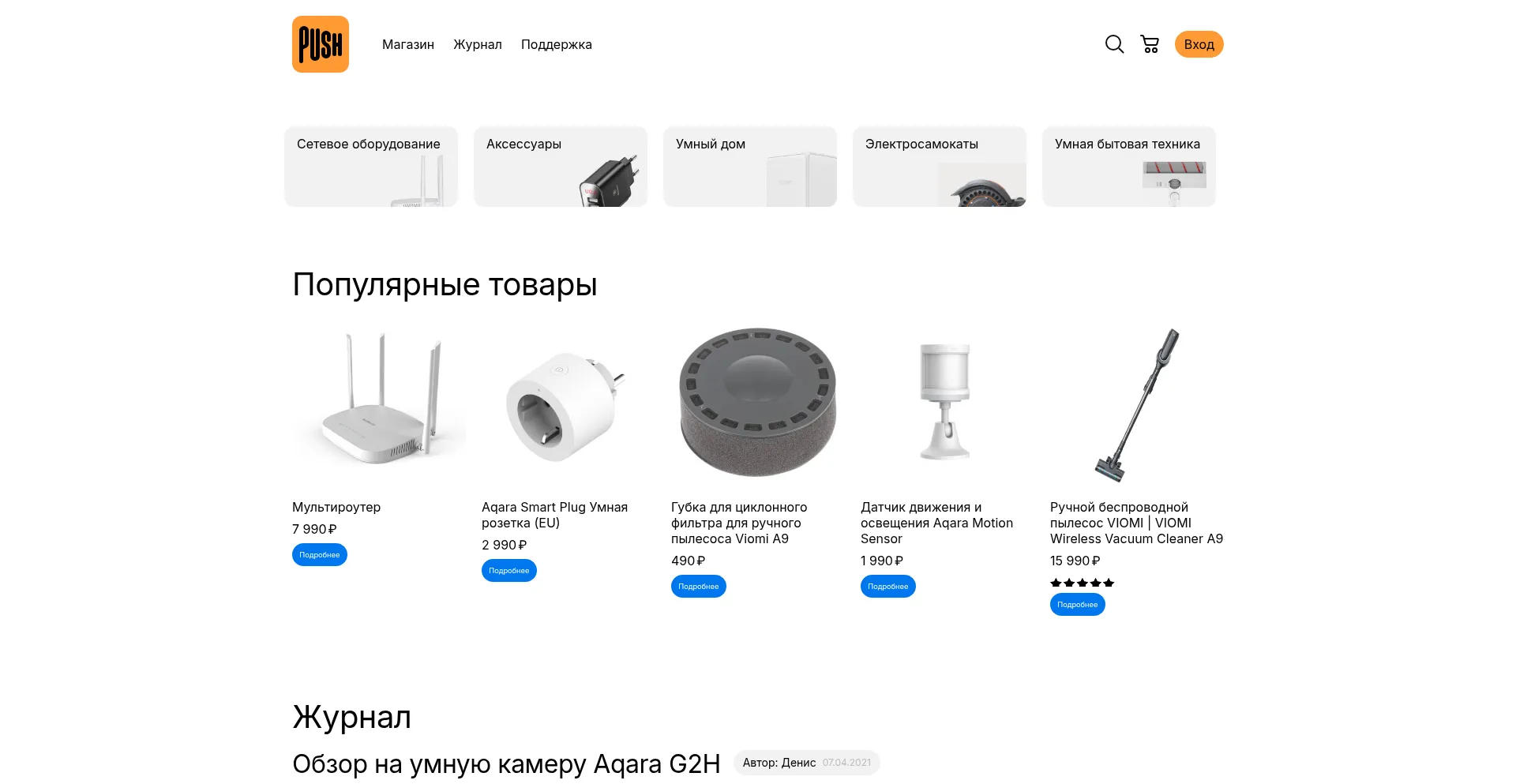This screenshot has width=1516, height=784.
Task: Open the Журнал menu item
Action: click(478, 44)
